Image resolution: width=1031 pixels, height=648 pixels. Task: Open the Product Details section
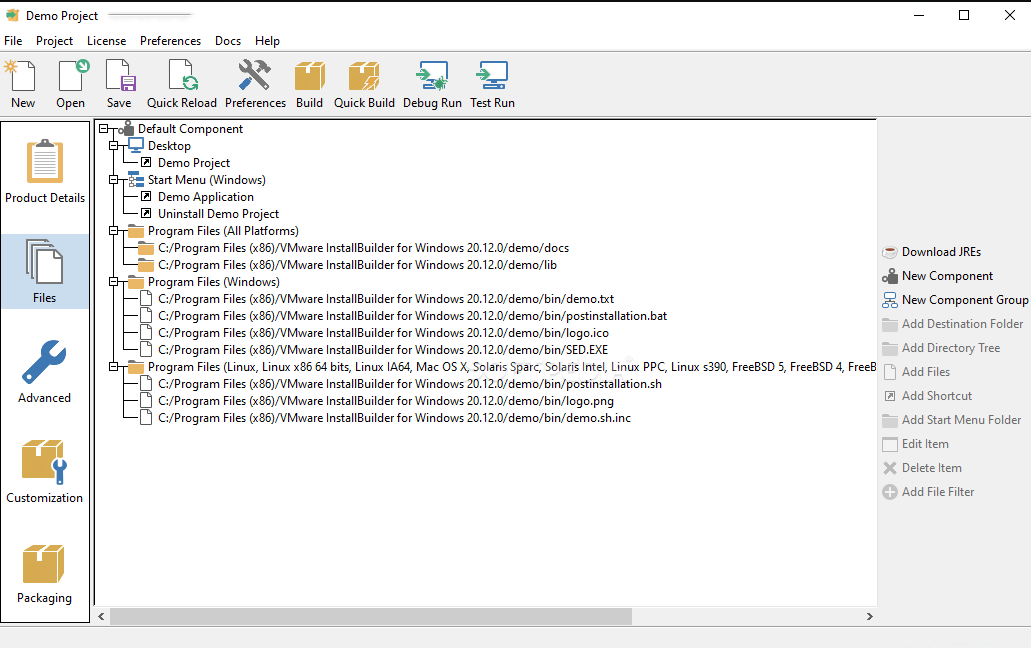[x=45, y=172]
